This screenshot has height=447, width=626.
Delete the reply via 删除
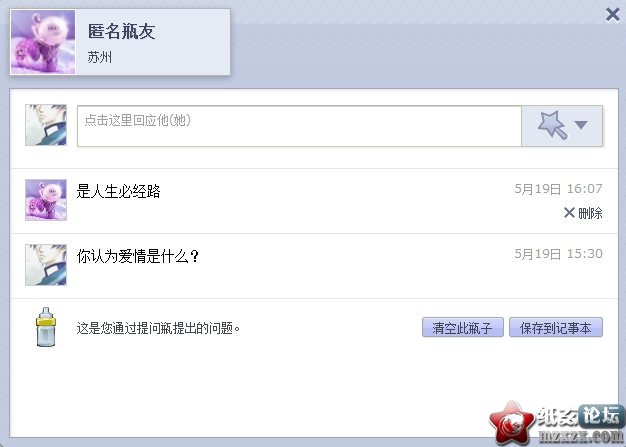pos(590,213)
